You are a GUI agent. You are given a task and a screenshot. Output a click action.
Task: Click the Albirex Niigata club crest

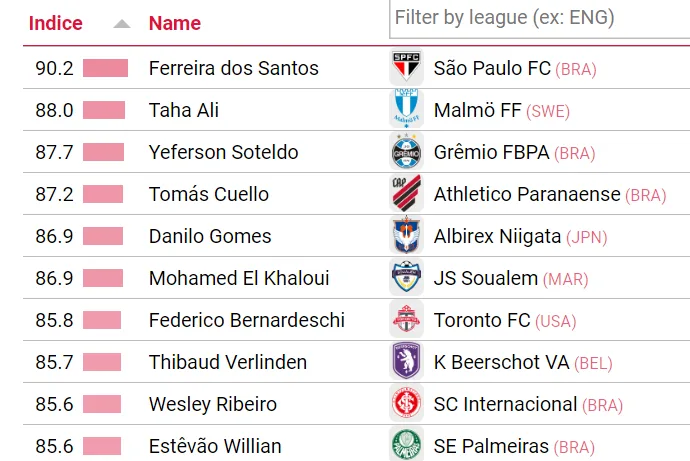pyautogui.click(x=406, y=236)
